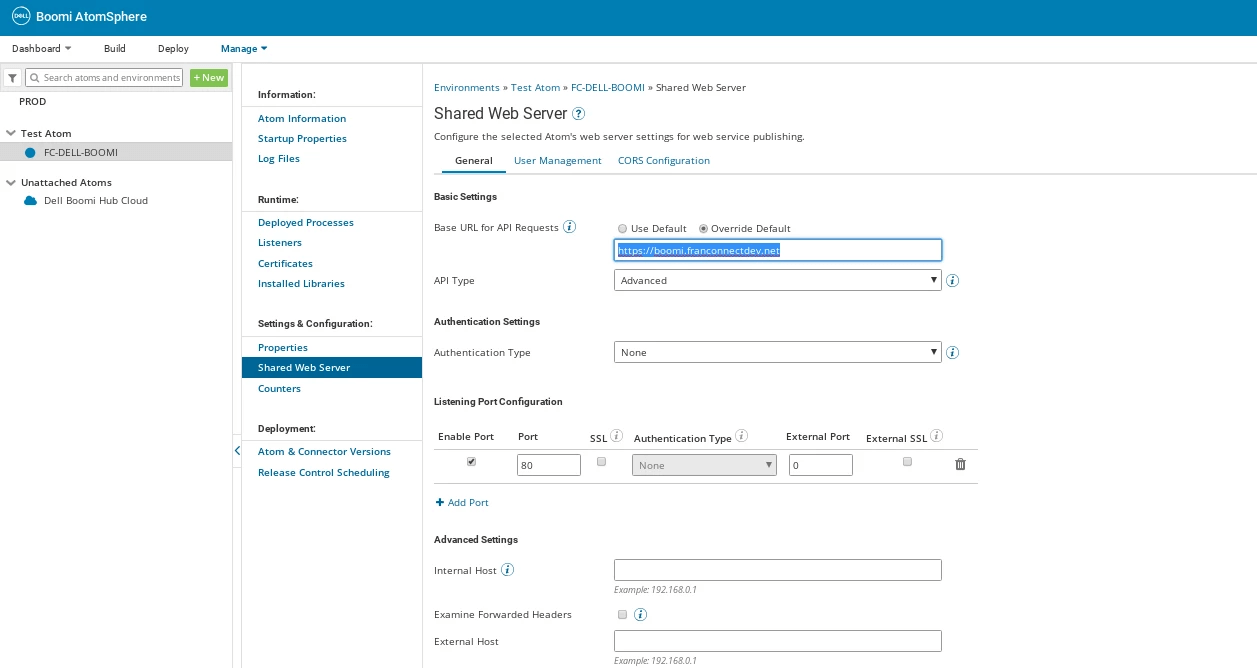Collapse Unattached Atoms tree node

point(11,183)
